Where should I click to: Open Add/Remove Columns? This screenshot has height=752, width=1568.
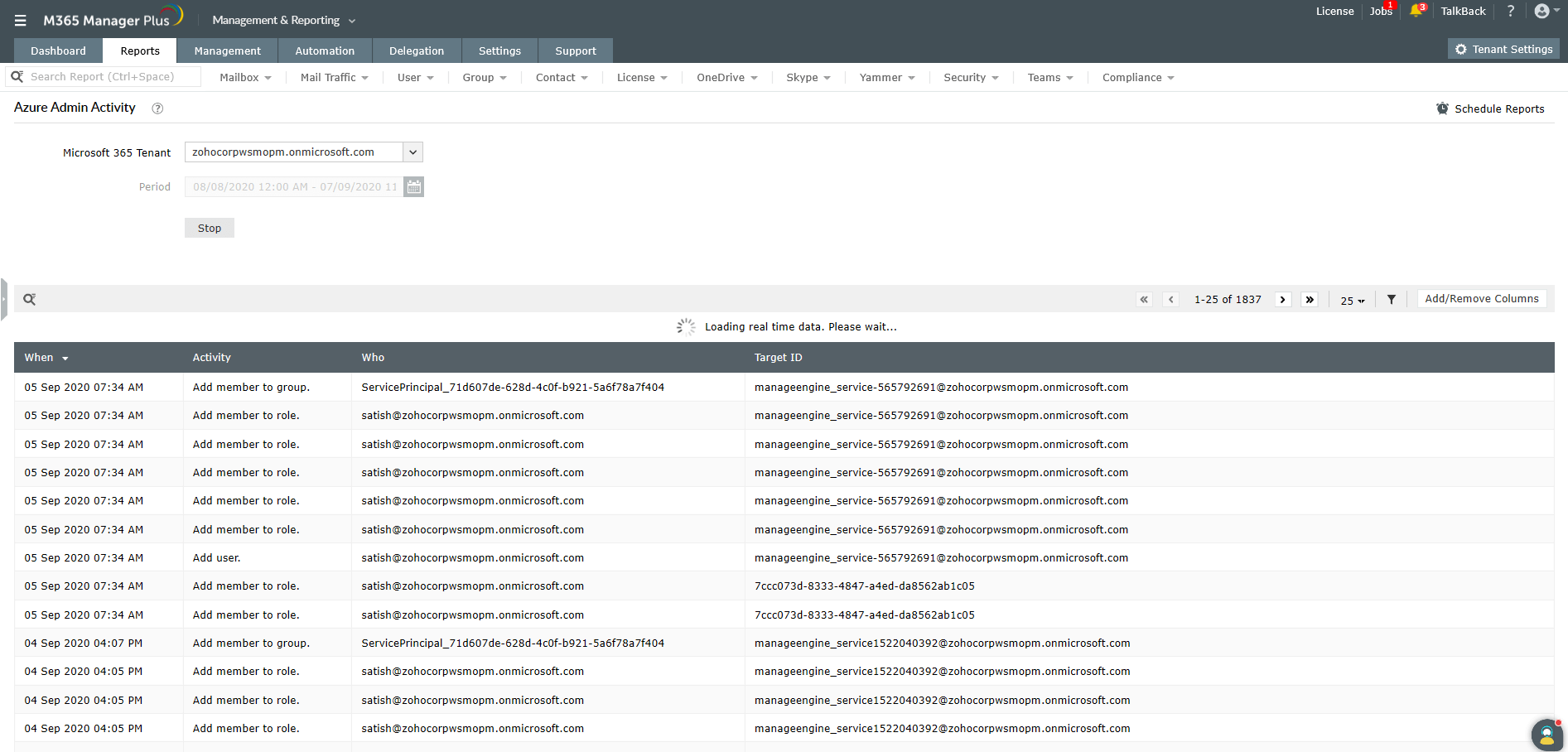[1482, 299]
